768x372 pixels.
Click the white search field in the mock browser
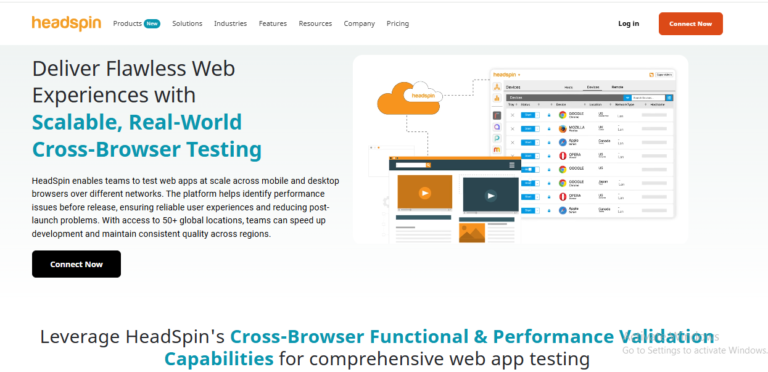[x=411, y=165]
